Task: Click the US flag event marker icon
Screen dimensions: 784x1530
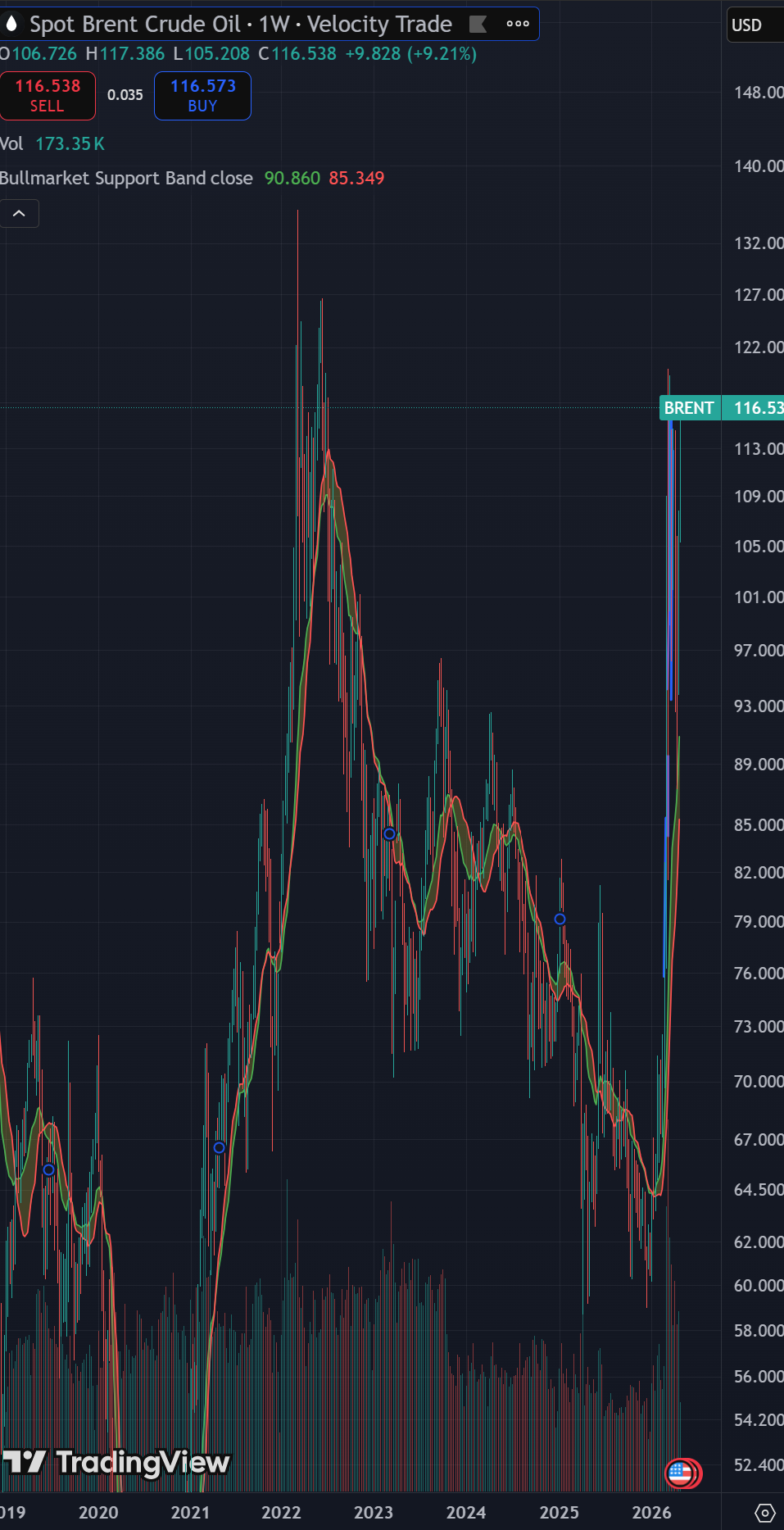Action: click(x=680, y=1473)
